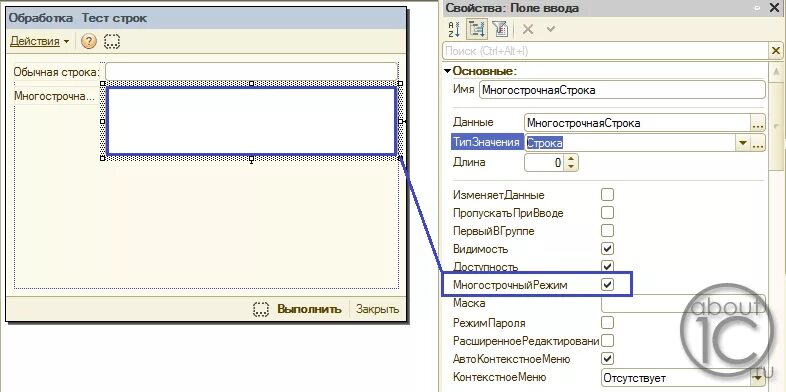Uncheck the МногострочныйРежим checkbox
Image resolution: width=786 pixels, height=392 pixels.
pyautogui.click(x=607, y=285)
